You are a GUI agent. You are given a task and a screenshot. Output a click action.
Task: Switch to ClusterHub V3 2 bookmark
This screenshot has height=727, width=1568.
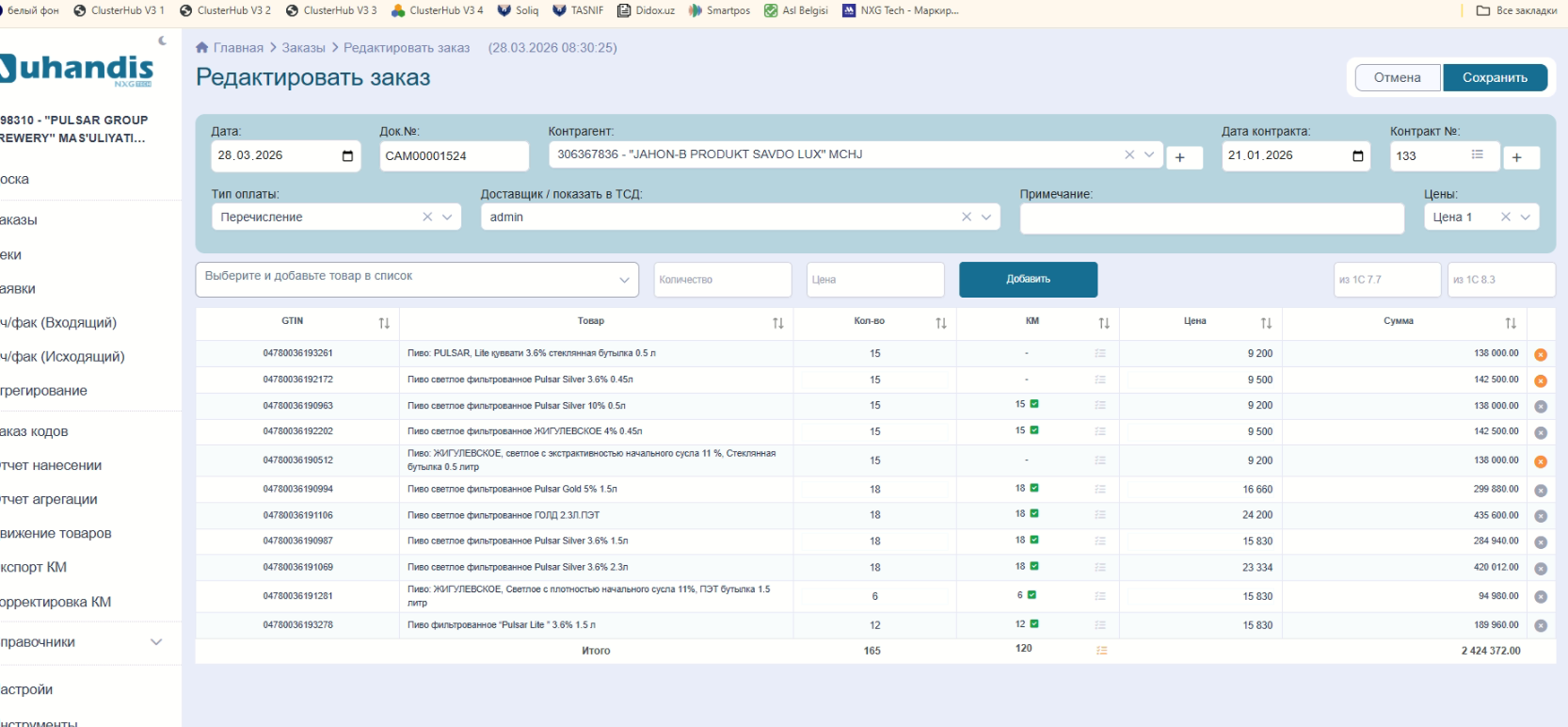pos(225,10)
